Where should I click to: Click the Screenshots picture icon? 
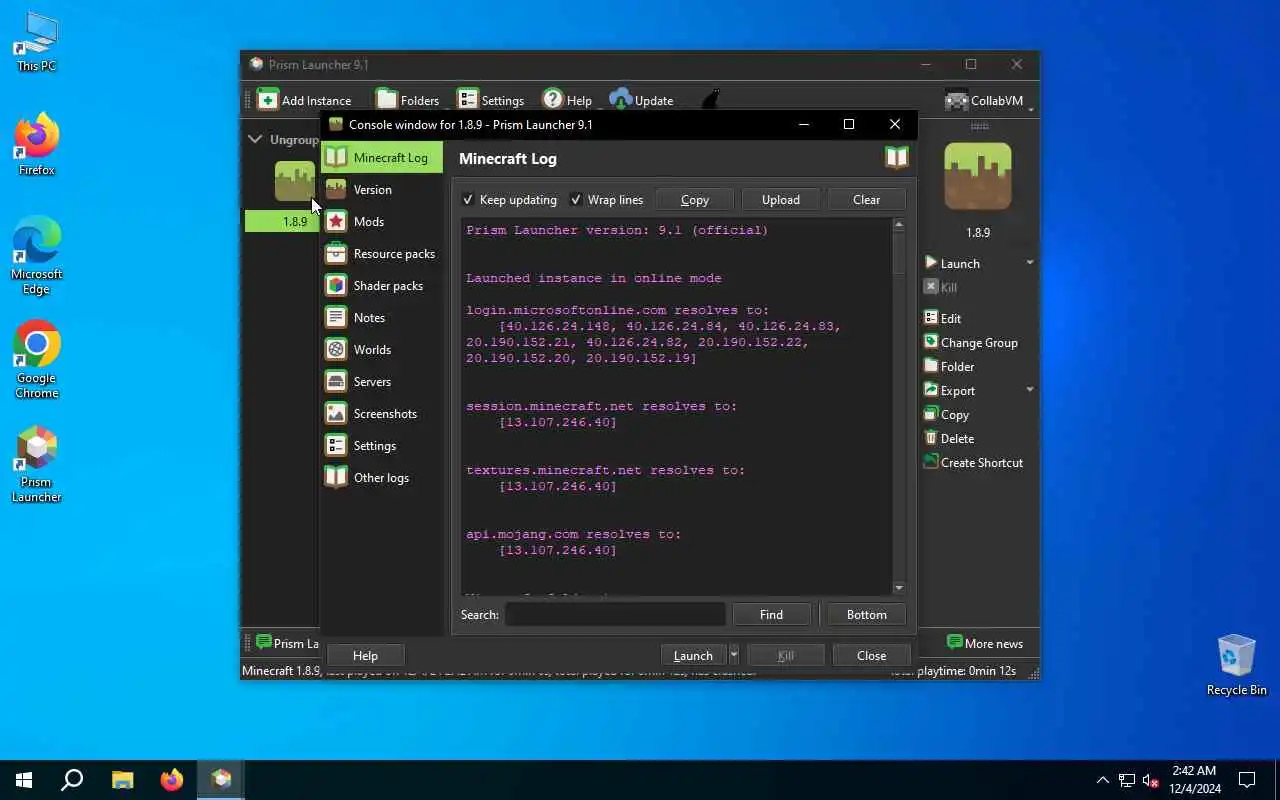pyautogui.click(x=336, y=413)
